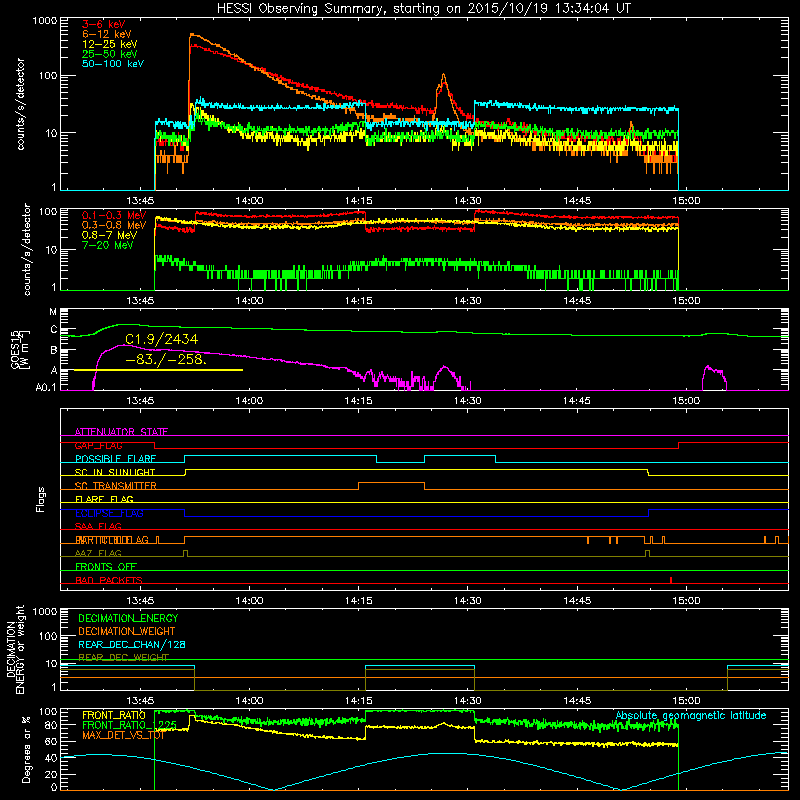The height and width of the screenshot is (800, 800).
Task: Click the Degrees or % axis label
Action: pos(26,750)
